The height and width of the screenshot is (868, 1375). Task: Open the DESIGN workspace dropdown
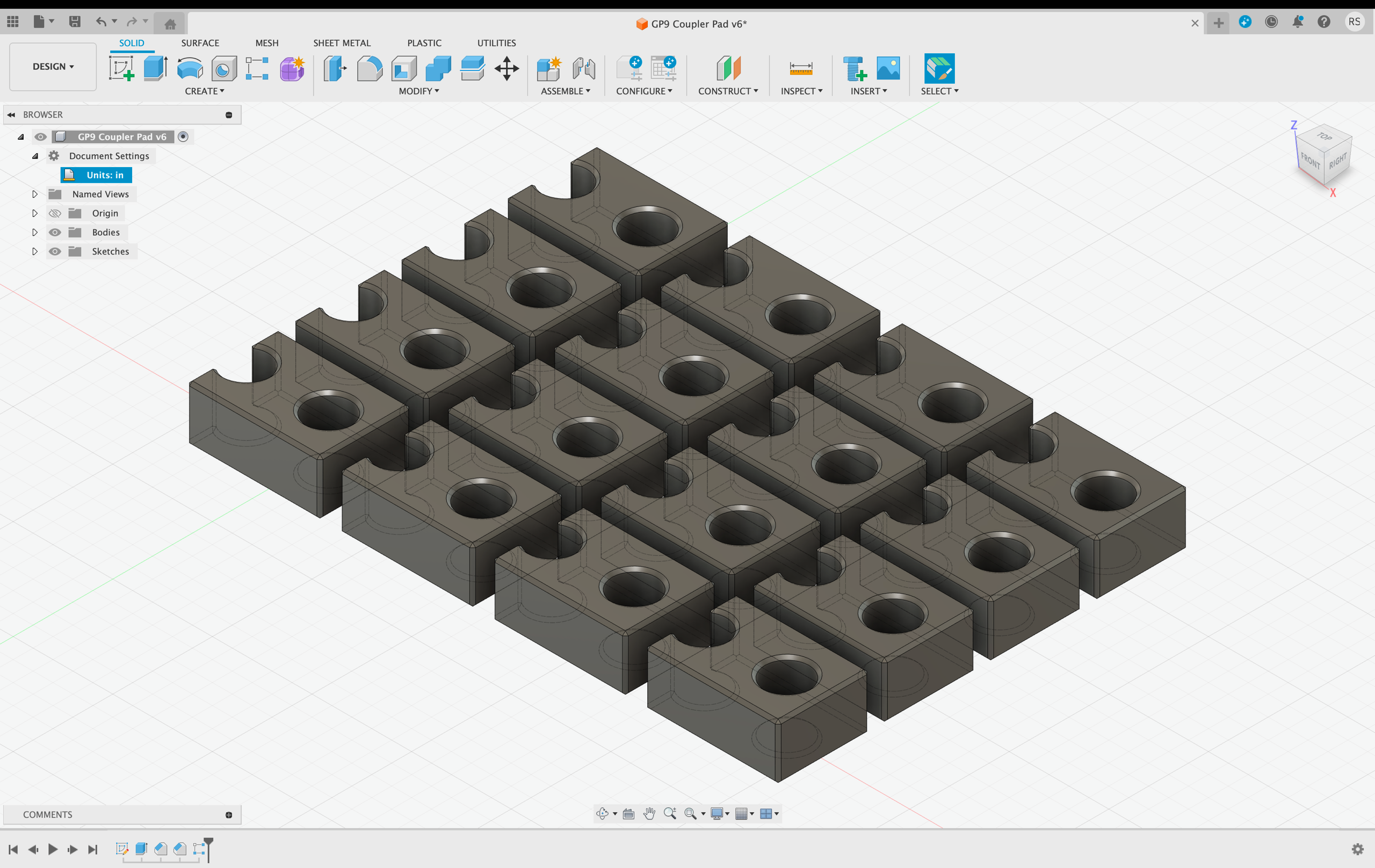(53, 66)
